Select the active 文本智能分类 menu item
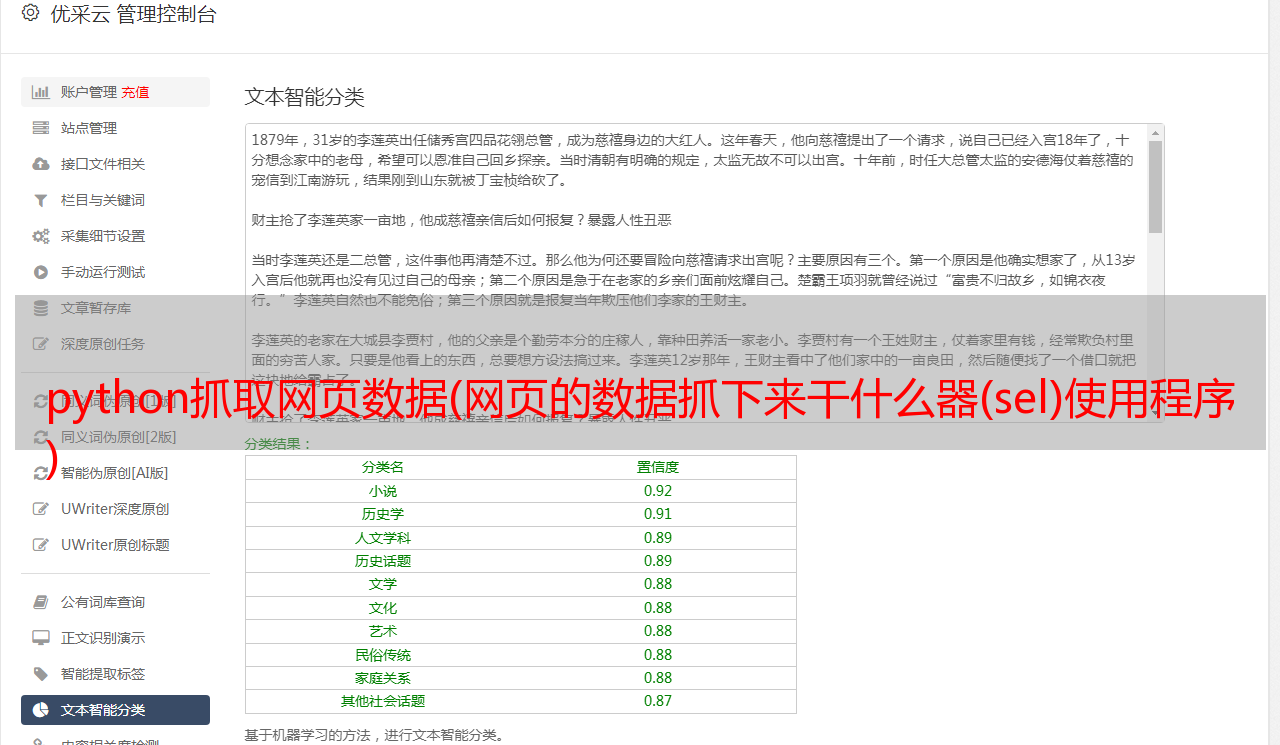Image resolution: width=1280 pixels, height=745 pixels. [115, 710]
